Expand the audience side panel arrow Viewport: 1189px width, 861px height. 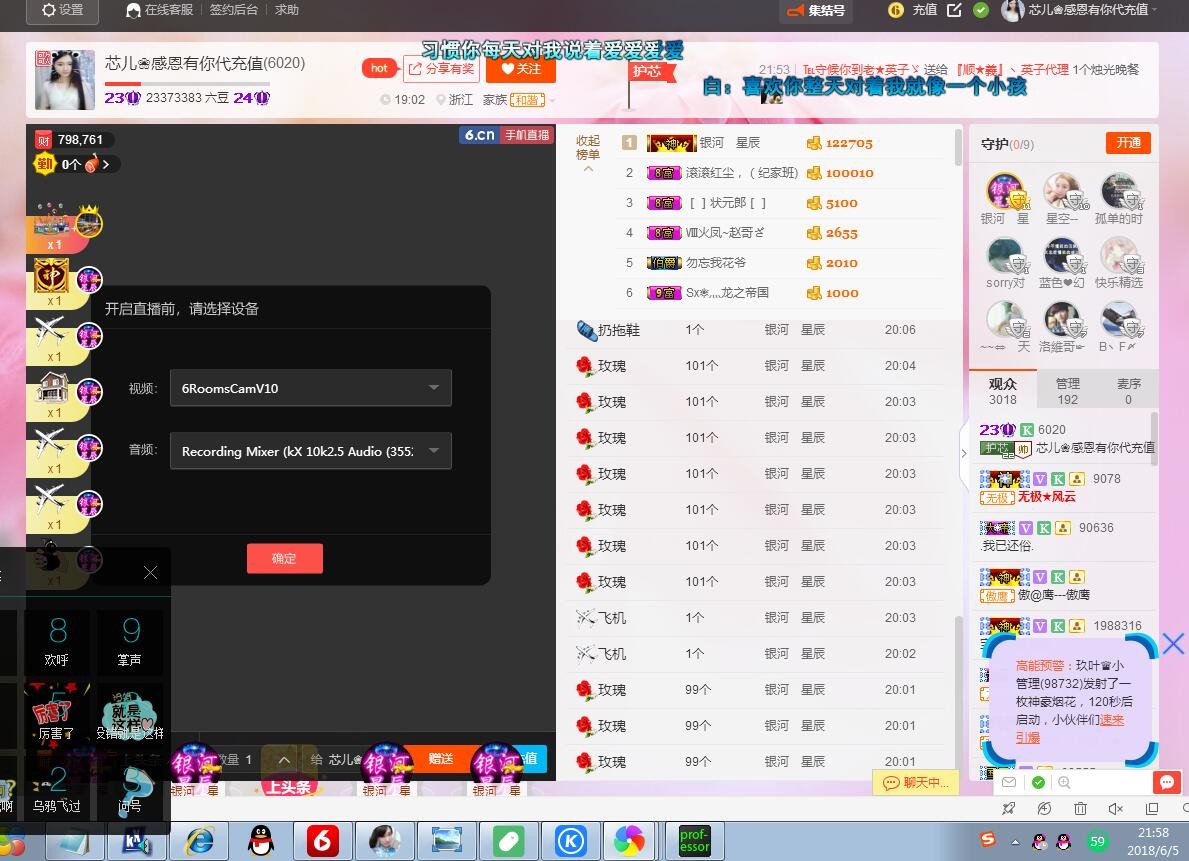tap(964, 453)
